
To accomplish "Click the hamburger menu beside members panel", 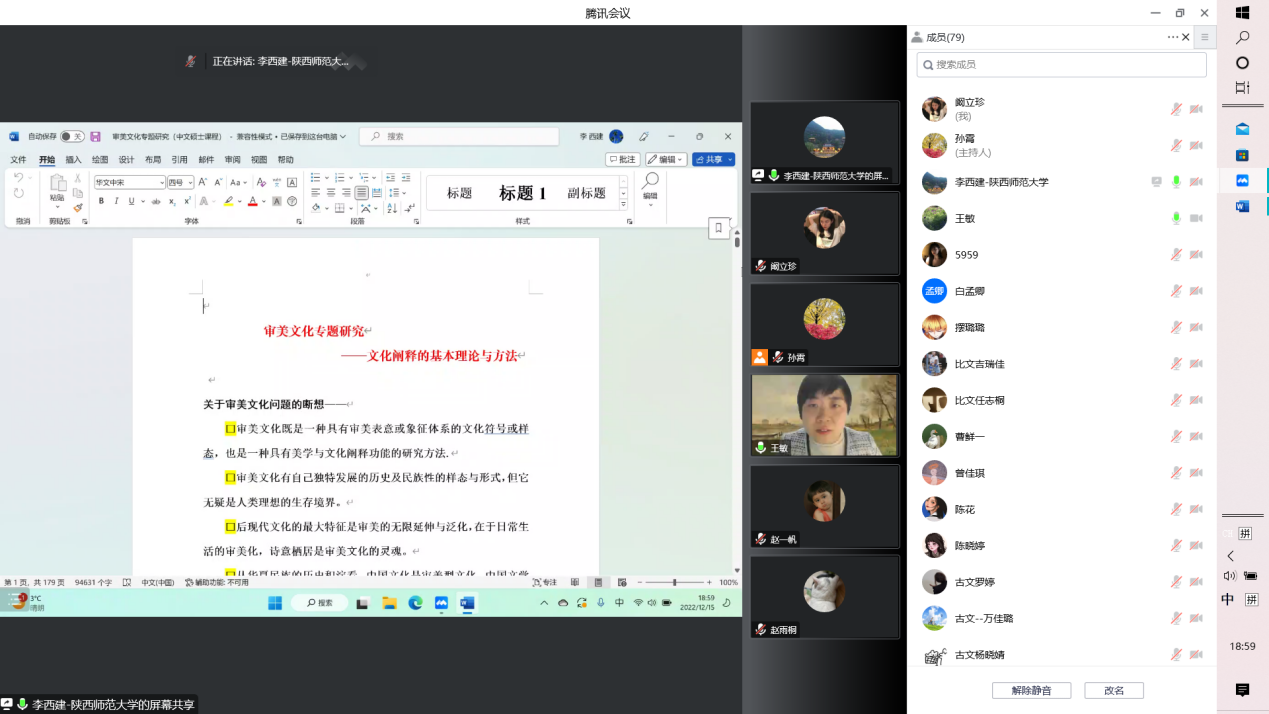I will [1204, 37].
